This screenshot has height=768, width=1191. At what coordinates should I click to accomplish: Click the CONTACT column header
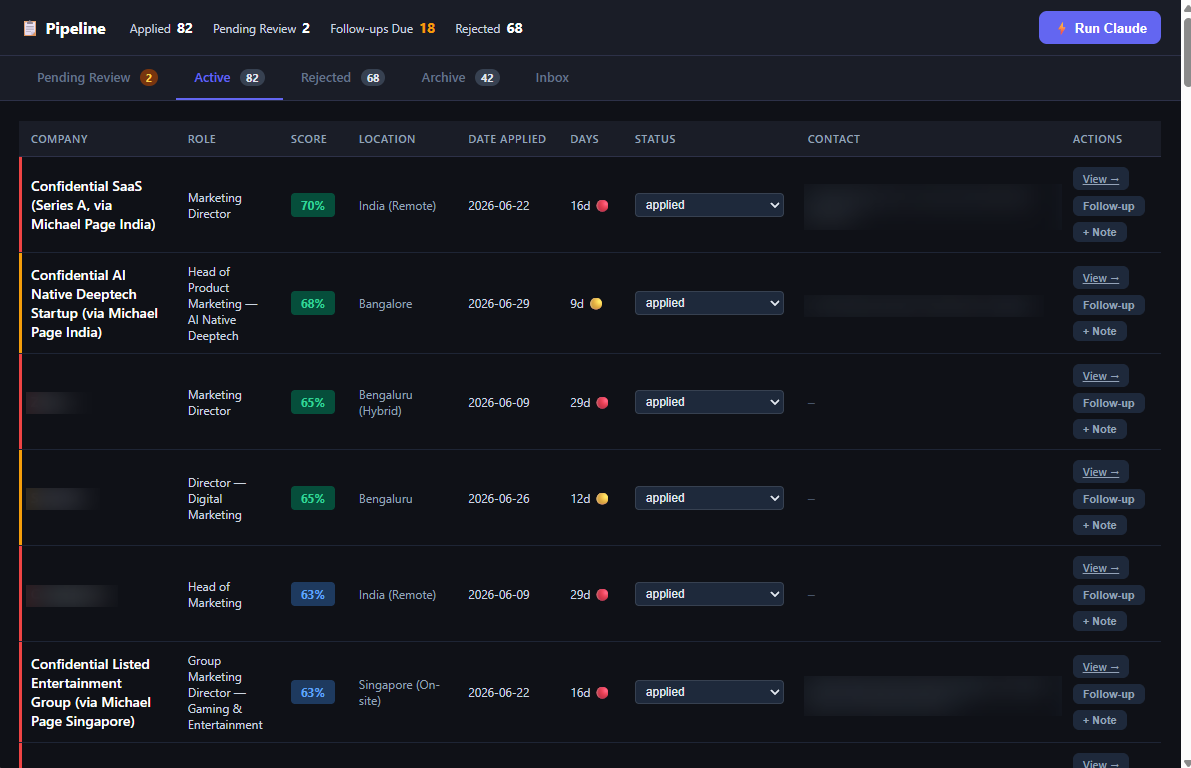click(833, 139)
